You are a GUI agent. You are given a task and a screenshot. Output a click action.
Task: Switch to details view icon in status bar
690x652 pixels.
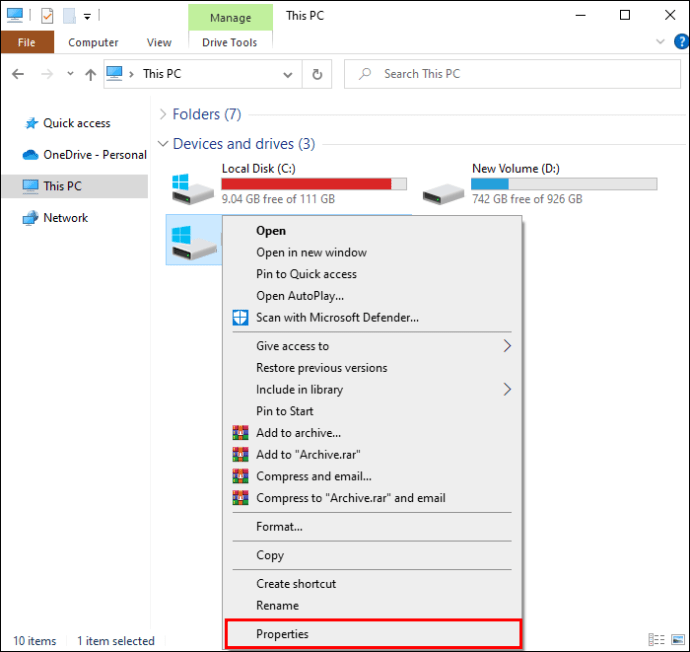tap(657, 640)
